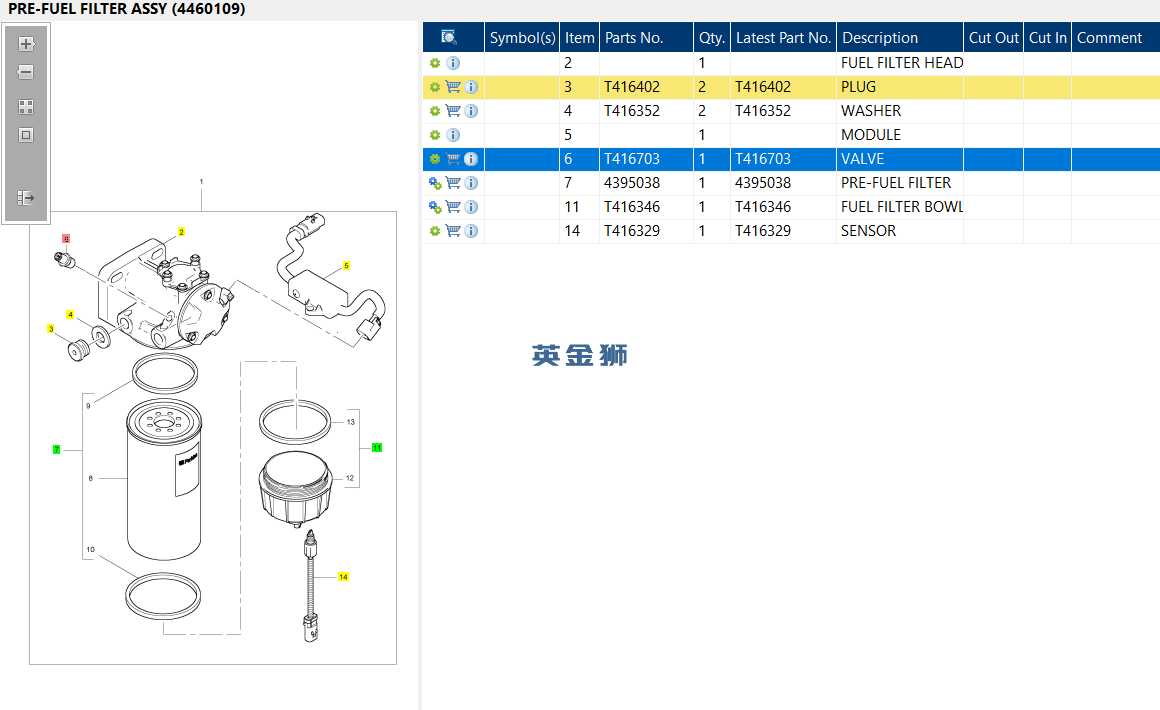Image resolution: width=1160 pixels, height=710 pixels.
Task: Click the SENSOR description cell
Action: 900,231
